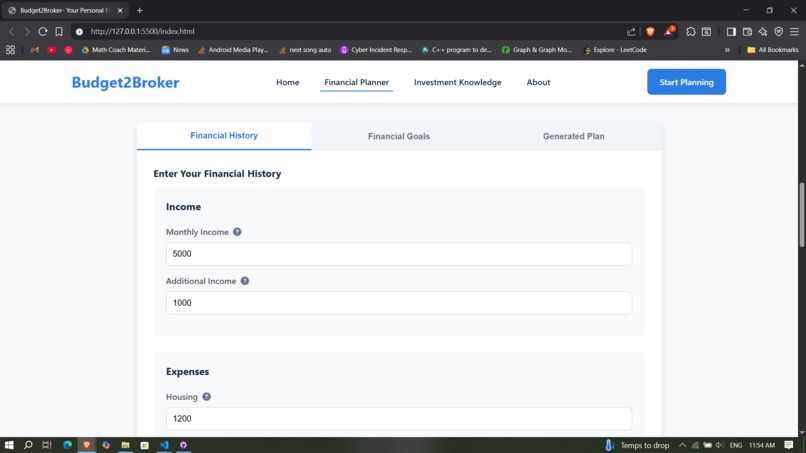Click the Start Planning button
The height and width of the screenshot is (453, 806).
[686, 82]
